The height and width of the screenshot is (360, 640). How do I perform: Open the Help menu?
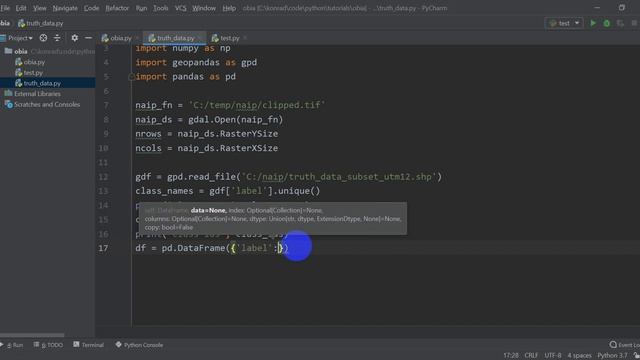coord(229,8)
